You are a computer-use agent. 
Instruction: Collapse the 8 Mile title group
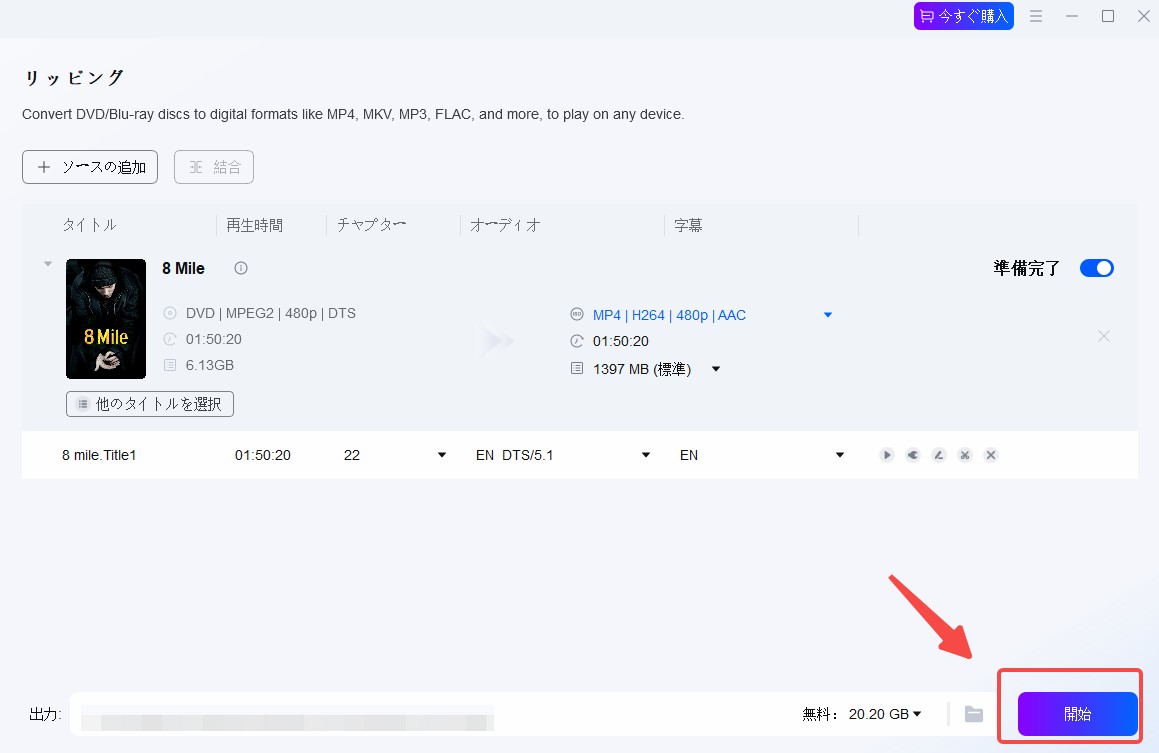48,264
